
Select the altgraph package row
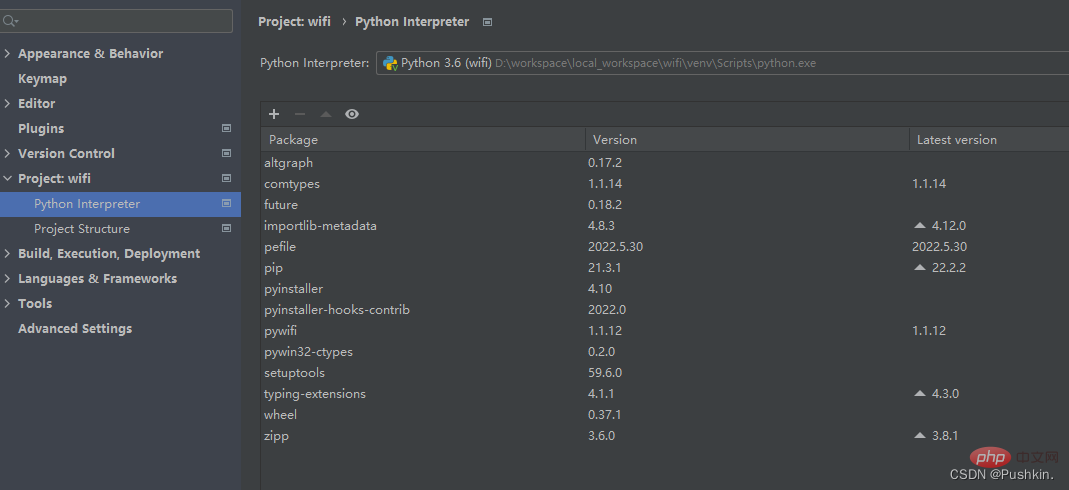coord(665,163)
